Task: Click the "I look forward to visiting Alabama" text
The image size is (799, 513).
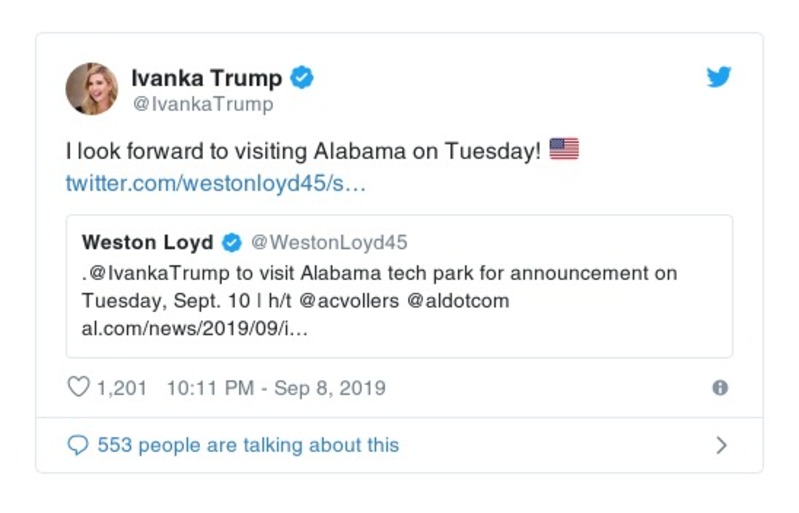Action: coord(303,152)
